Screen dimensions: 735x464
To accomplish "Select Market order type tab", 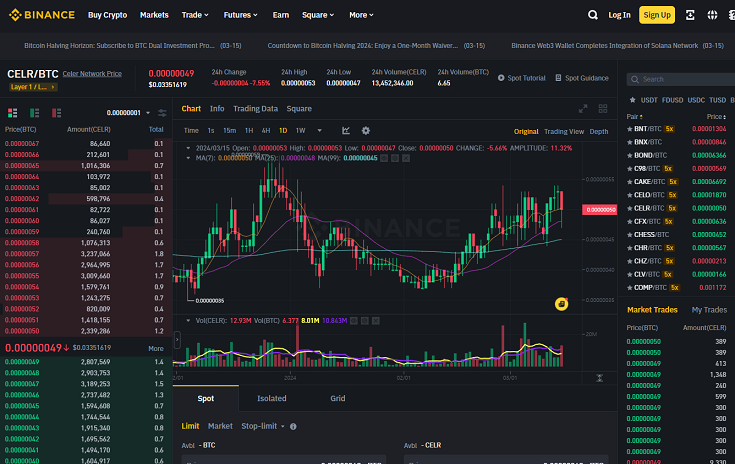I will coord(220,427).
